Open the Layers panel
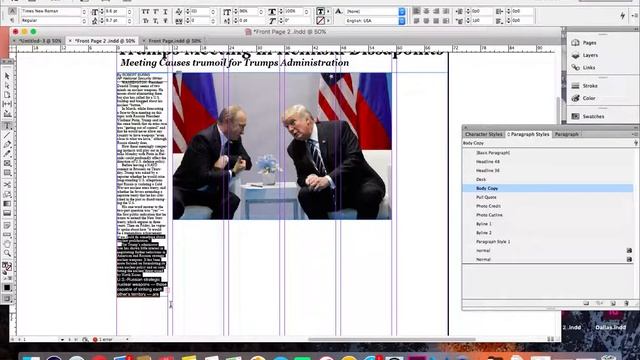640x360 pixels. 585,55
